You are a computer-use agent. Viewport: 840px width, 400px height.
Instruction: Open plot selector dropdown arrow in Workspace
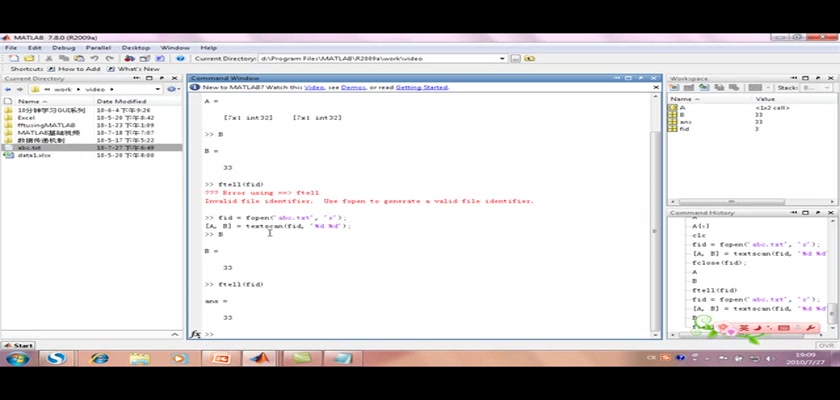click(x=768, y=88)
